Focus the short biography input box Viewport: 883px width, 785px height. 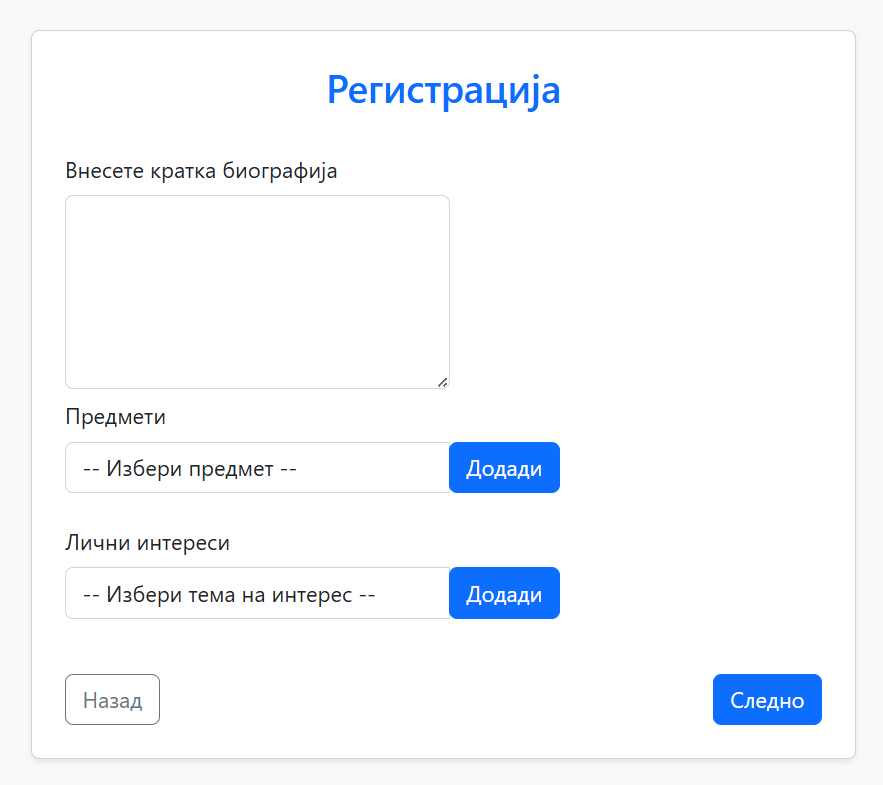[257, 291]
